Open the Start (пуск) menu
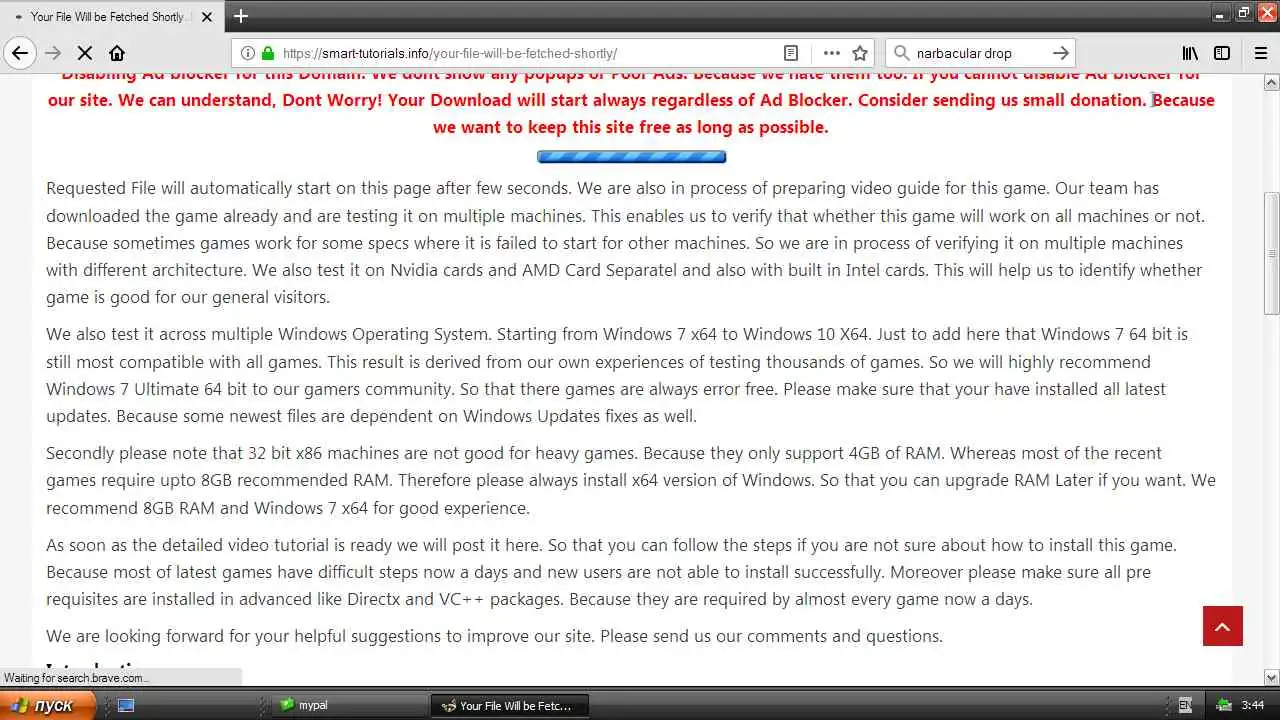The height and width of the screenshot is (720, 1280). (x=46, y=705)
